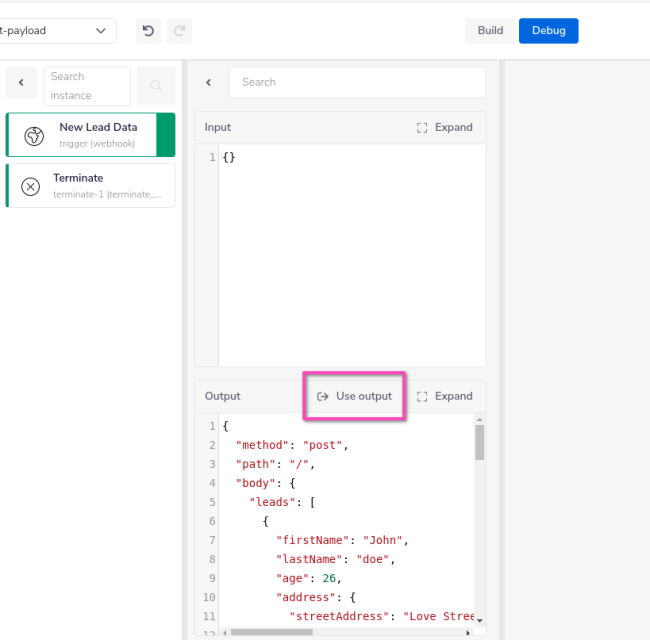
Task: Click the Output vertical scrollbar
Action: coord(479,442)
